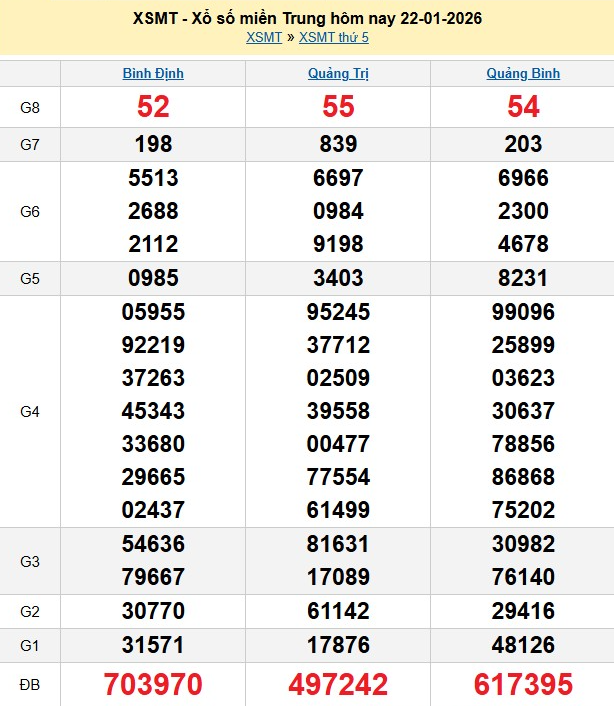Click the ĐB row label
Viewport: 614px width, 706px height.
pyautogui.click(x=30, y=684)
